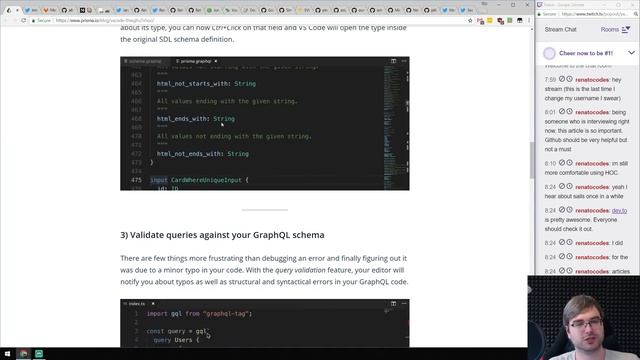This screenshot has height=360, width=640.
Task: Click heading '3) Validate queries against your GraphQL schema'
Action: [x=222, y=235]
